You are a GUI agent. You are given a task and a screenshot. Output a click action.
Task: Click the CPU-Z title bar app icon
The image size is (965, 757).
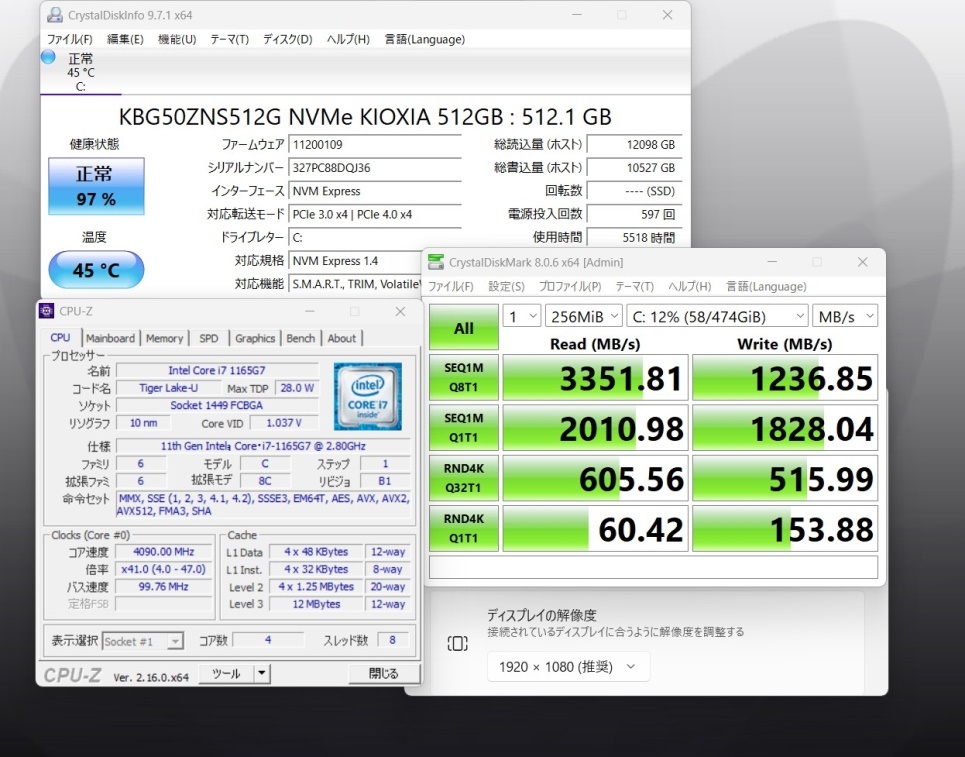(46, 311)
